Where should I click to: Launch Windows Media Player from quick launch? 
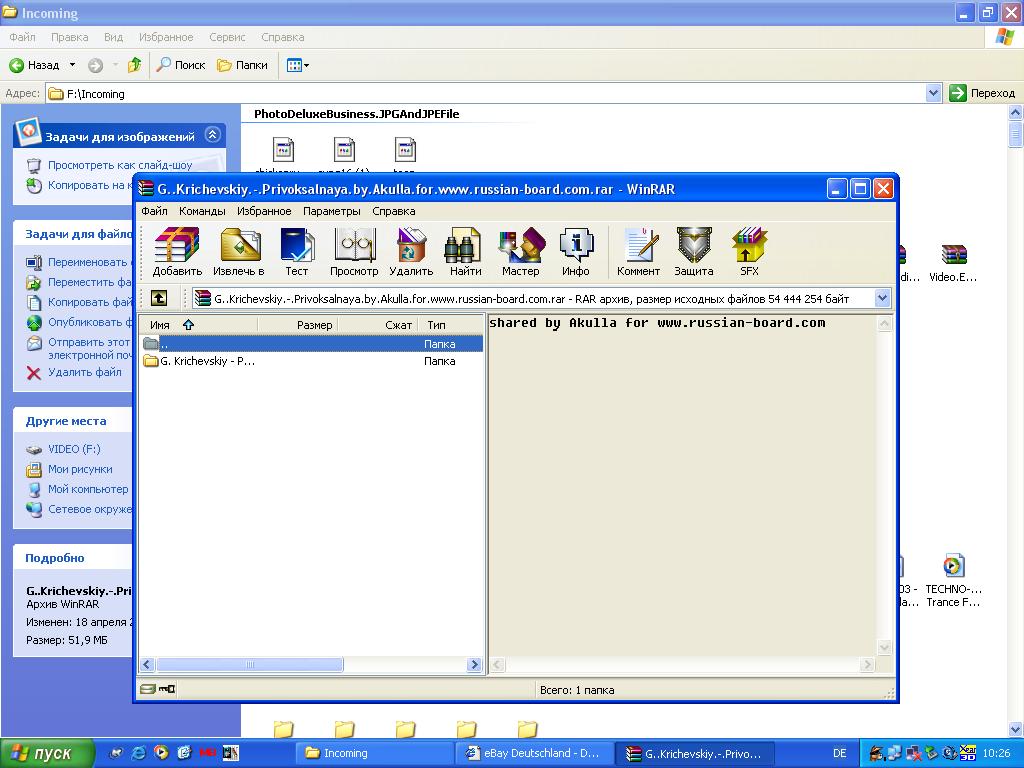pos(161,753)
